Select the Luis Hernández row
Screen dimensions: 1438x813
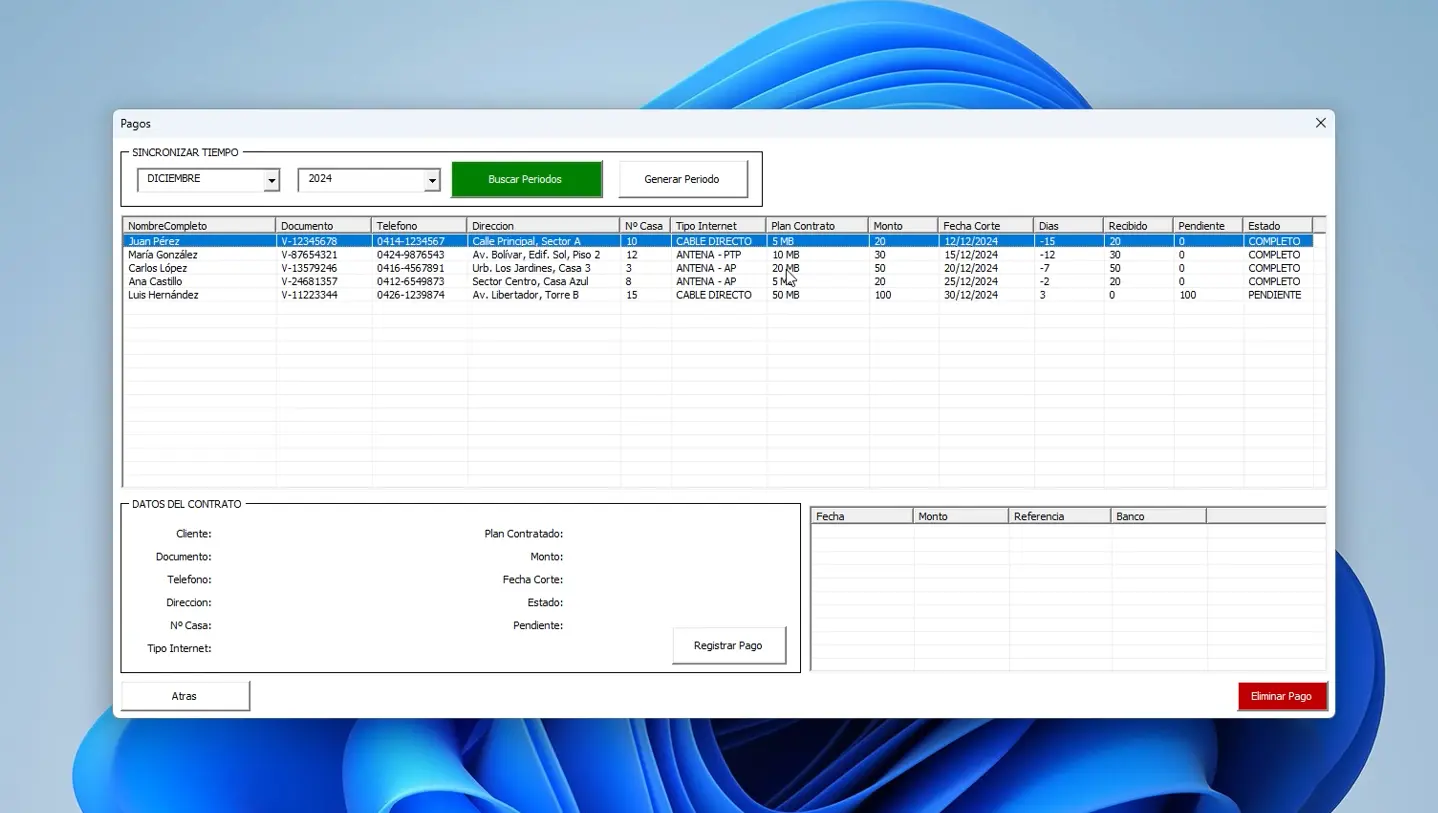717,295
